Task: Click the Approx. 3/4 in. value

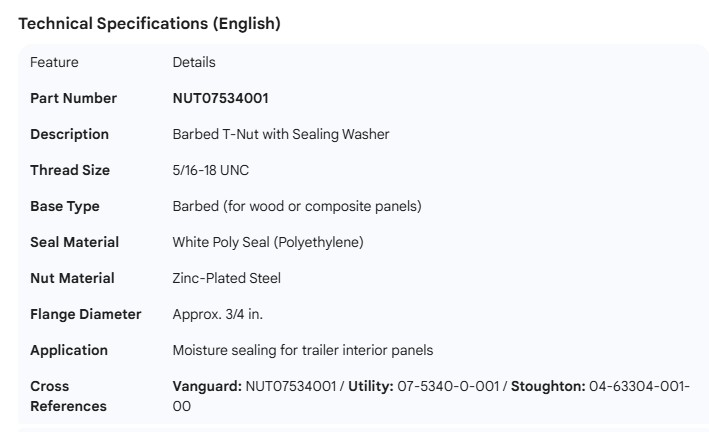Action: coord(220,314)
